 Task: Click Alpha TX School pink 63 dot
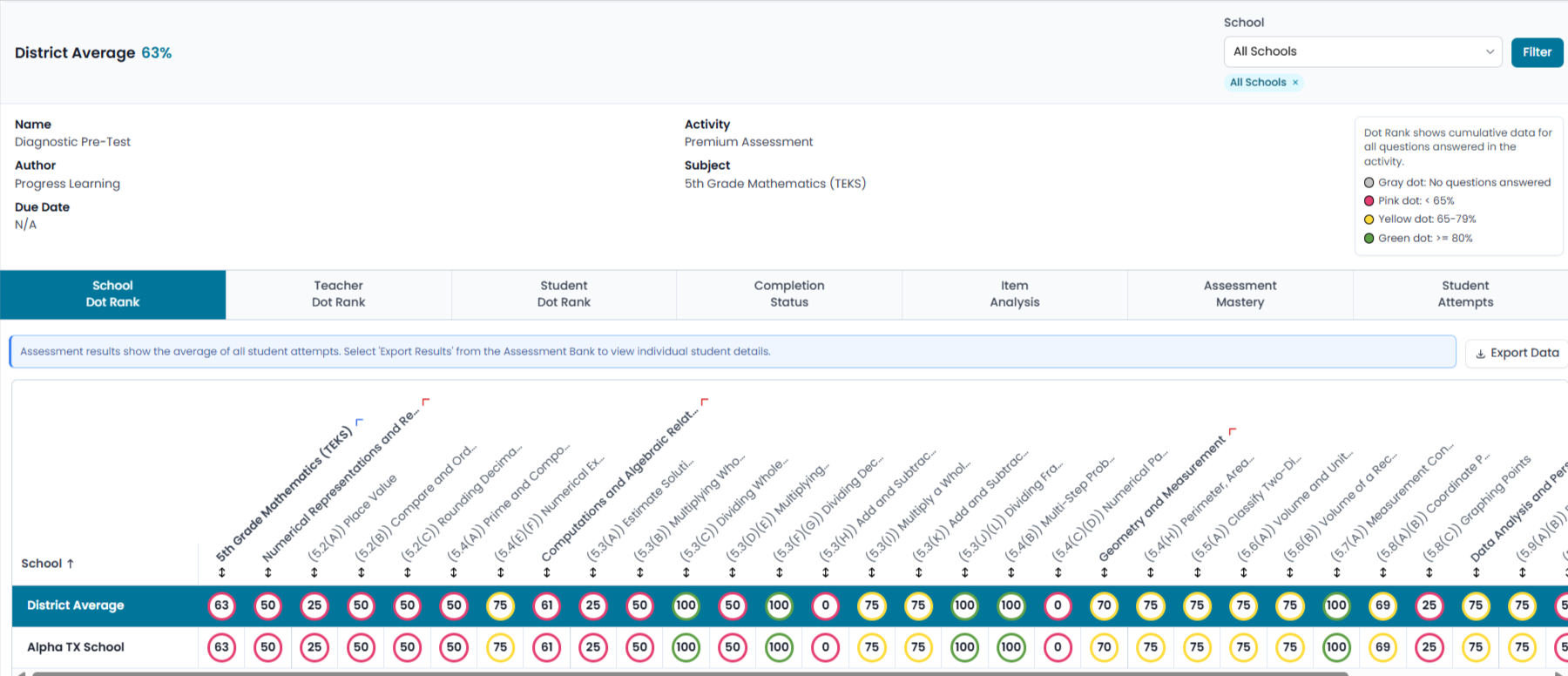pyautogui.click(x=221, y=647)
